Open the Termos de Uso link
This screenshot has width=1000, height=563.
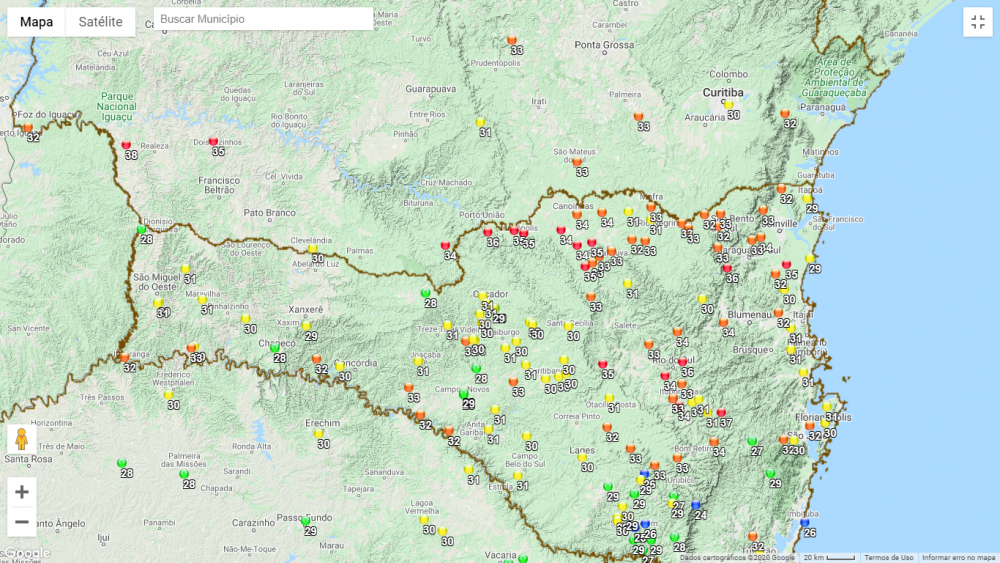click(888, 558)
